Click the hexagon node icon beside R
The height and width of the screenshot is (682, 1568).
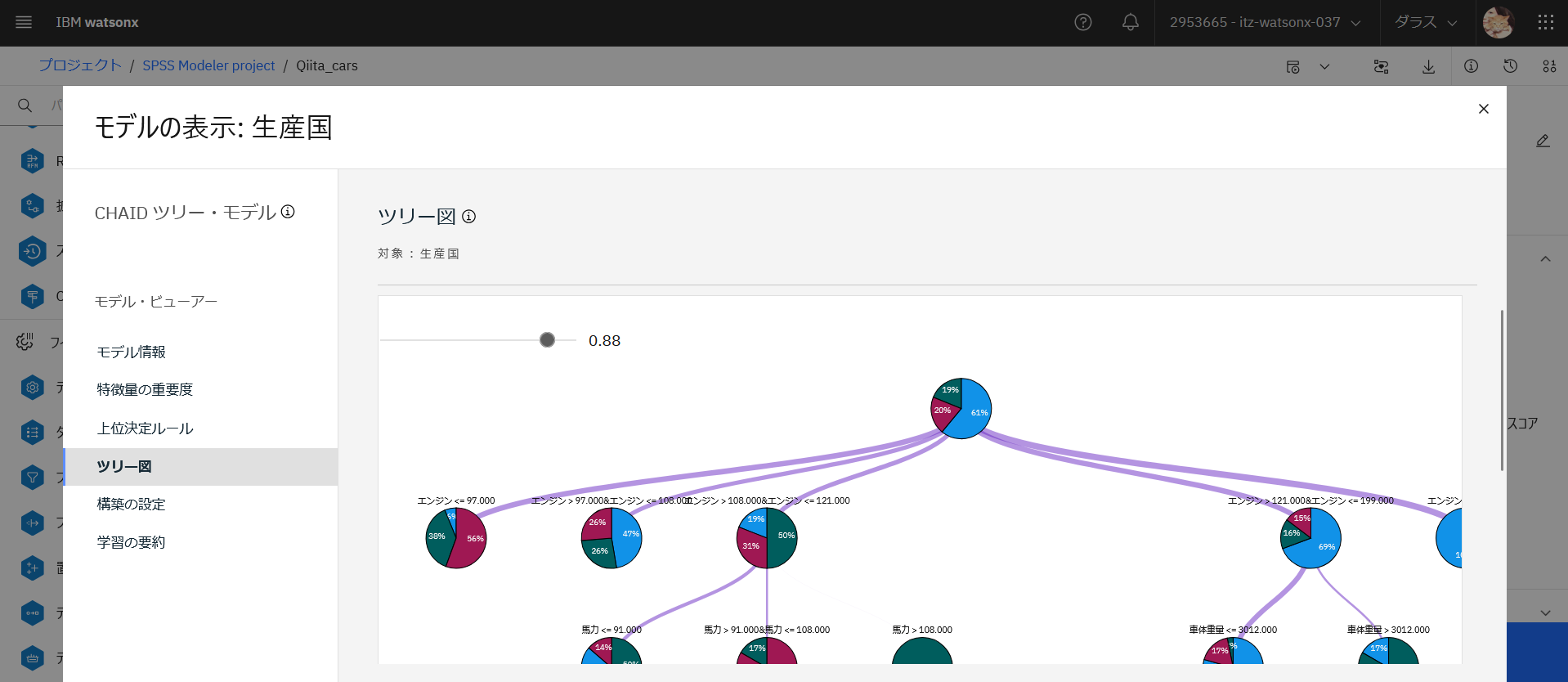(x=33, y=161)
